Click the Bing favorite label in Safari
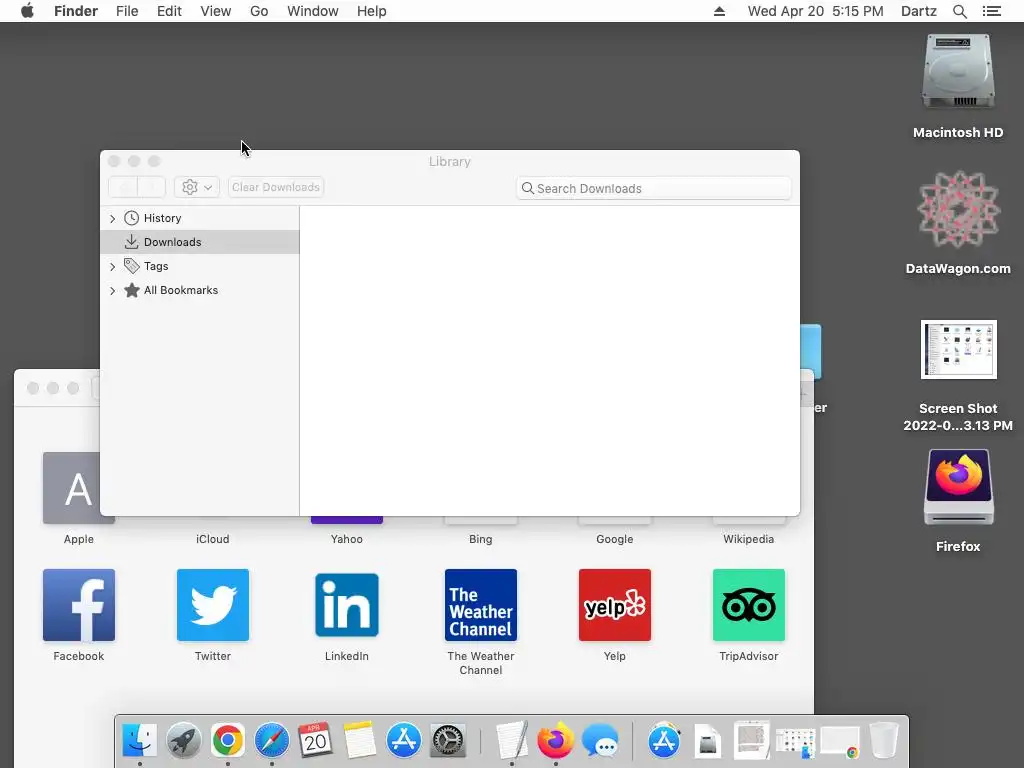This screenshot has width=1024, height=768. (x=481, y=539)
